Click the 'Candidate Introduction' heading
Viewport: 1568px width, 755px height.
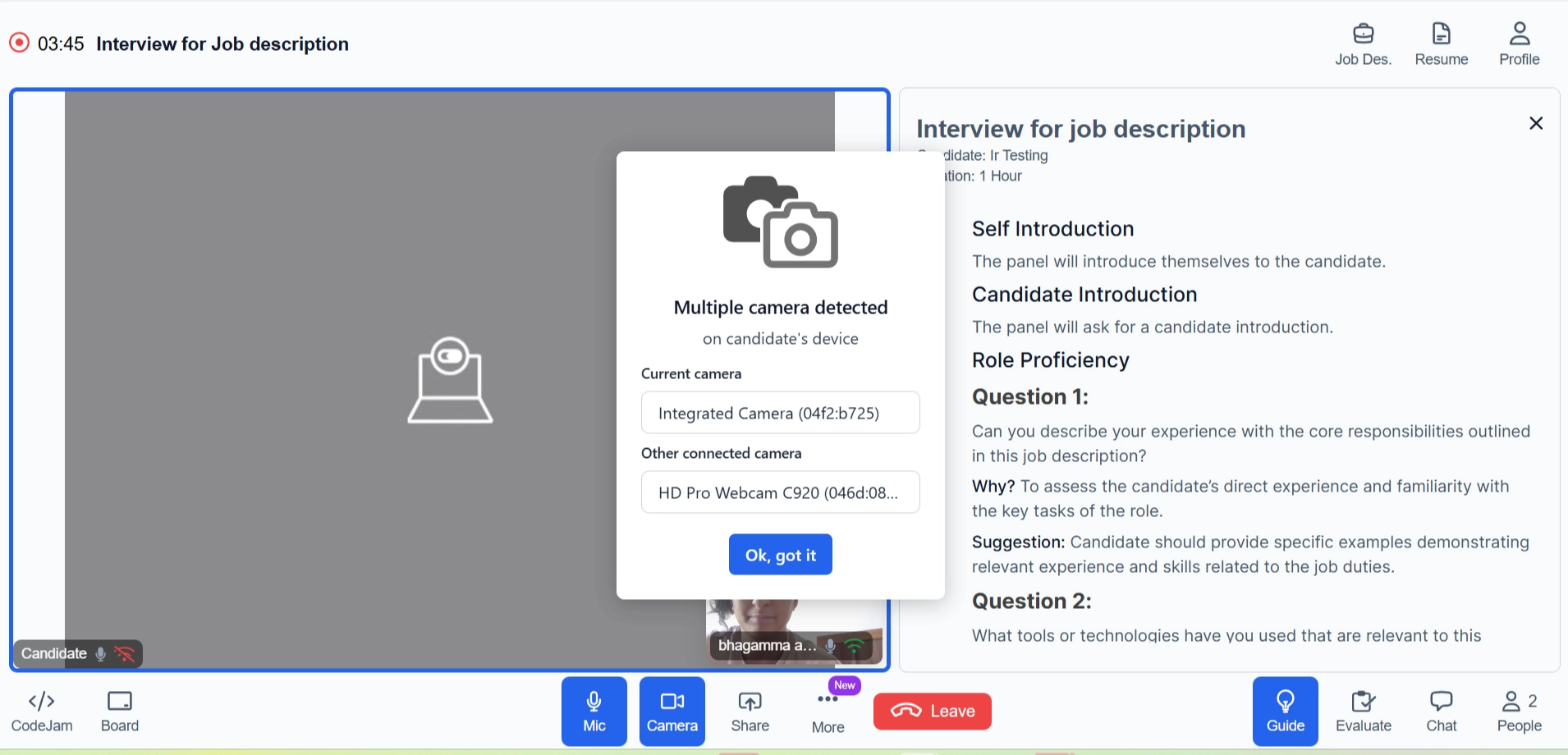[1084, 295]
